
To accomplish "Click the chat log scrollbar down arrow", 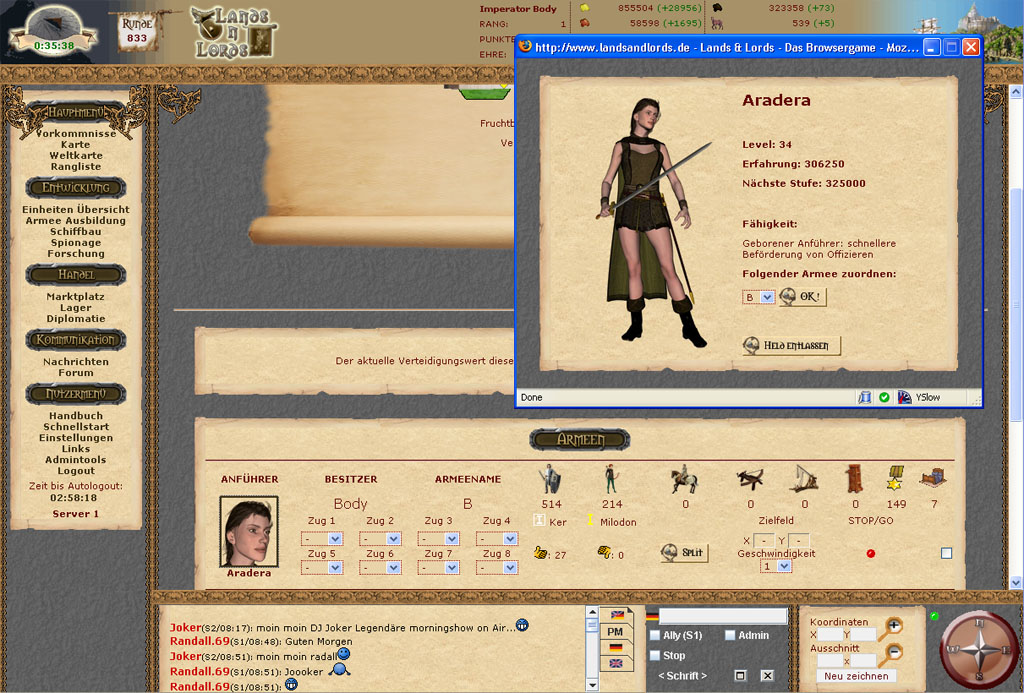I will pyautogui.click(x=592, y=685).
